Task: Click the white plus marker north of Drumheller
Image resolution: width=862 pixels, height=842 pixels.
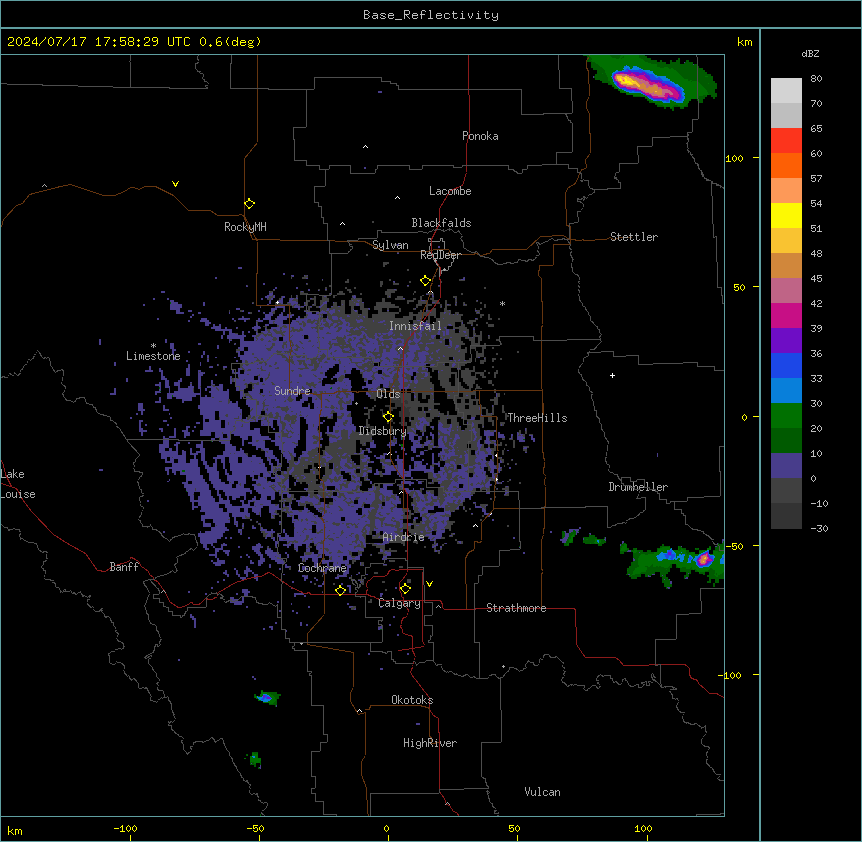Action: pyautogui.click(x=612, y=375)
